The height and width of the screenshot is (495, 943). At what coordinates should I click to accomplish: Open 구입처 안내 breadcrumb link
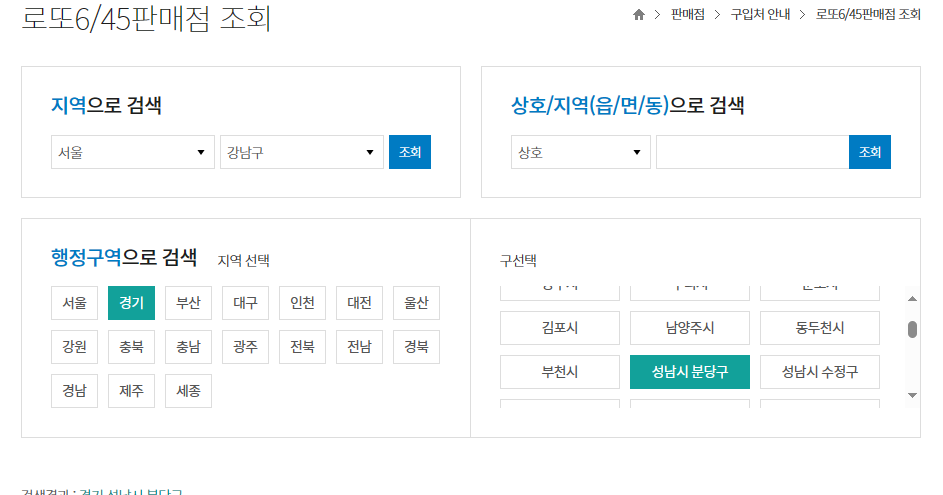coord(760,14)
